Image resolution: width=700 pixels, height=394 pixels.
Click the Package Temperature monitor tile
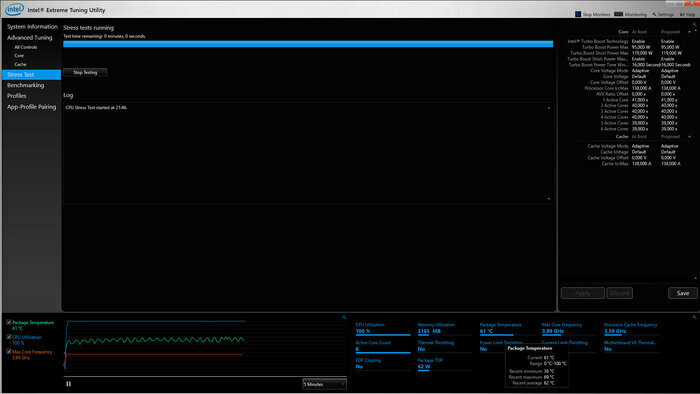click(x=506, y=328)
